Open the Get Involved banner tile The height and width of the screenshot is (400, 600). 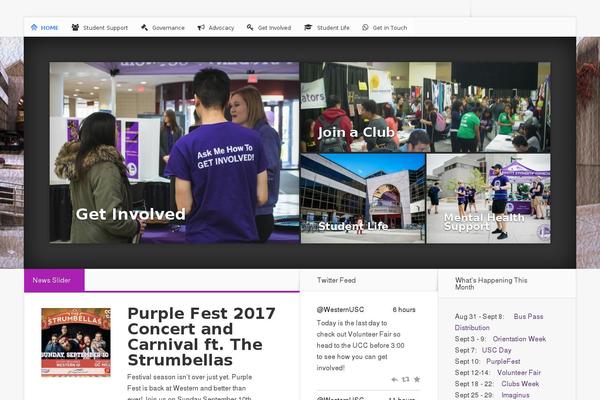(x=174, y=153)
